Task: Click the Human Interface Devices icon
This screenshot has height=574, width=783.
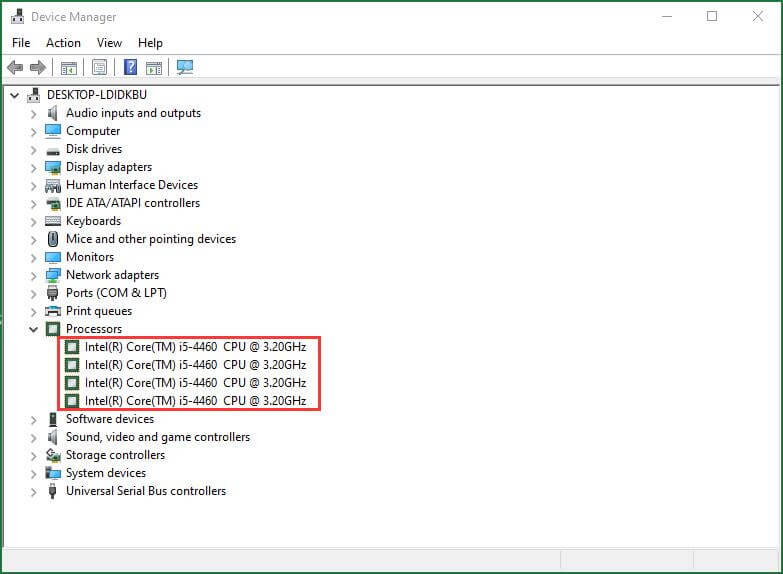Action: [x=53, y=186]
